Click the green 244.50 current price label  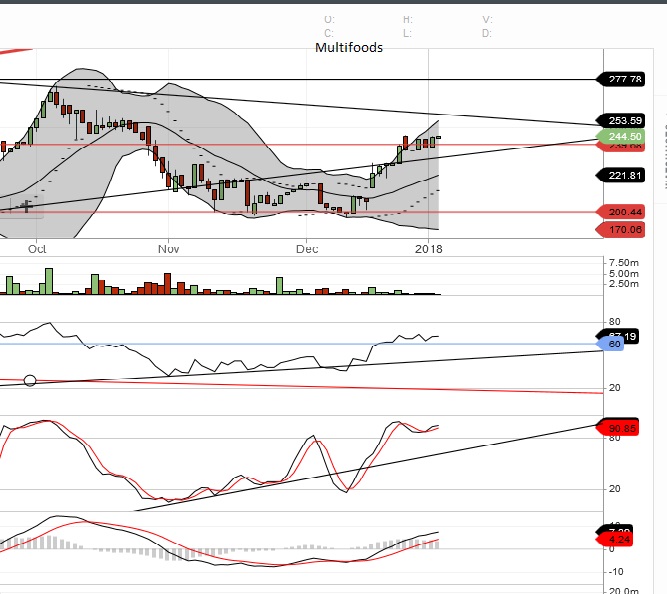[621, 137]
